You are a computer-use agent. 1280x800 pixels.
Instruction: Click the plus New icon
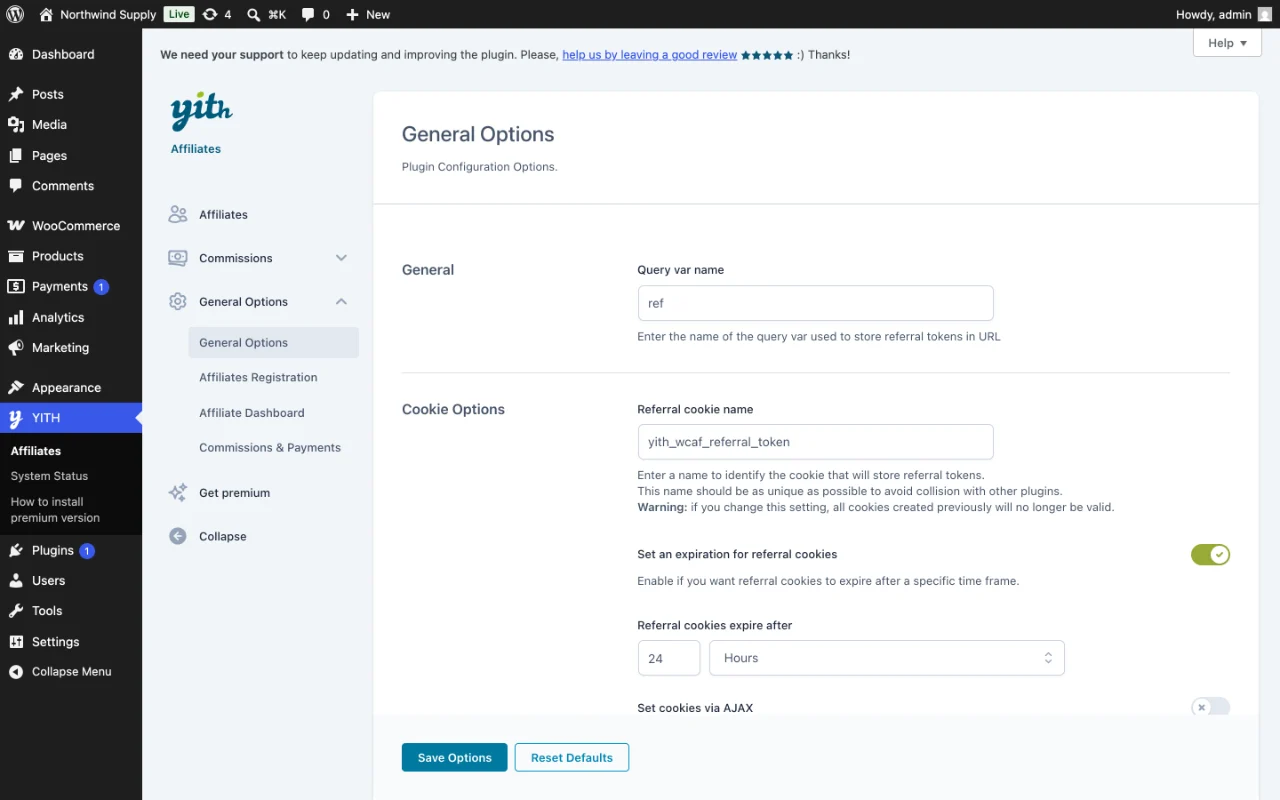pyautogui.click(x=352, y=14)
